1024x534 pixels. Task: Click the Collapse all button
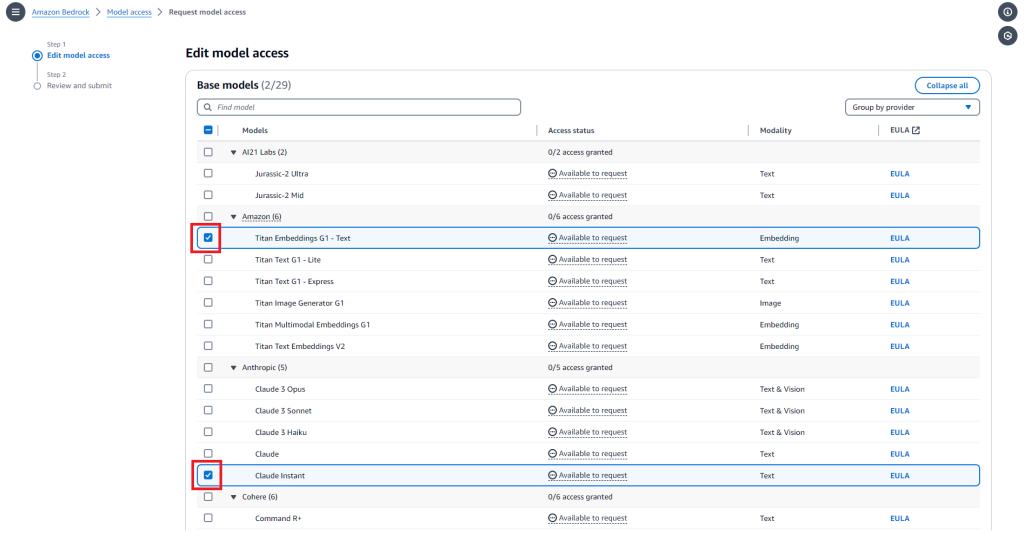(x=947, y=86)
